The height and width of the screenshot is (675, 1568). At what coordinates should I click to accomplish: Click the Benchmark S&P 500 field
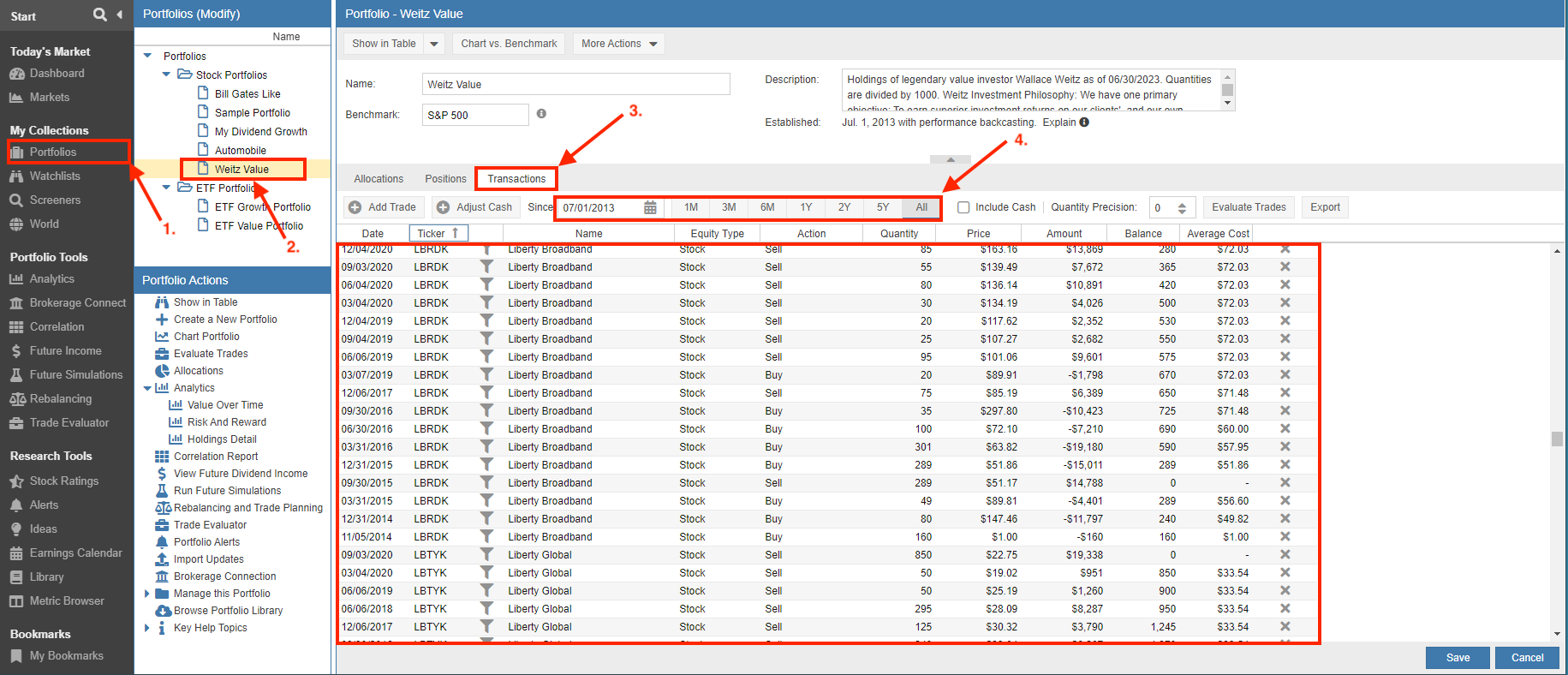click(475, 115)
